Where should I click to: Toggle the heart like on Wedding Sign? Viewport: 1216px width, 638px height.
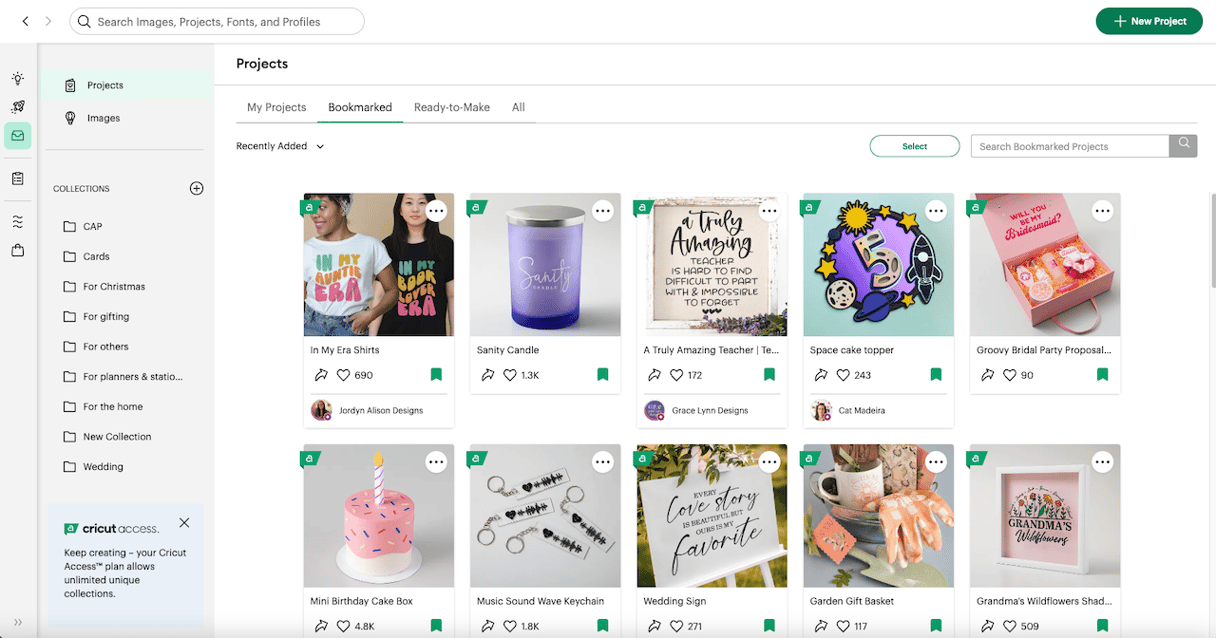tap(676, 625)
